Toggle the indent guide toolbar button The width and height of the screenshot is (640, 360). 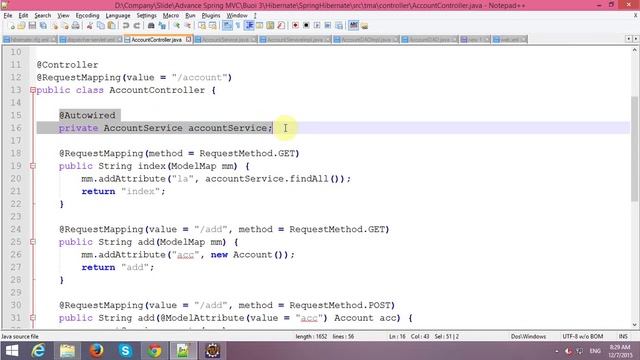[249, 25]
